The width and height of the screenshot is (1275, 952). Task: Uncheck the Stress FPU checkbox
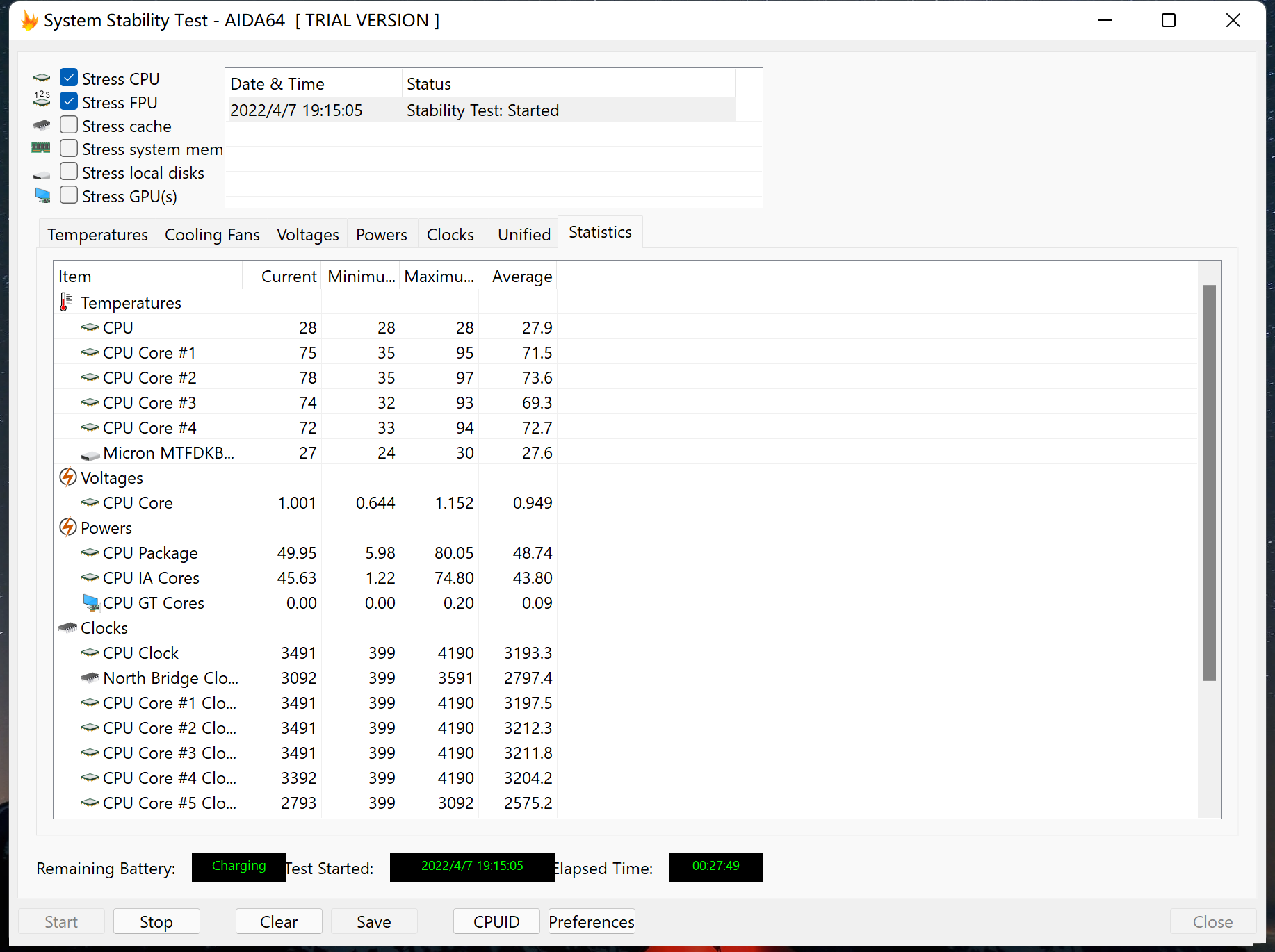[x=69, y=101]
